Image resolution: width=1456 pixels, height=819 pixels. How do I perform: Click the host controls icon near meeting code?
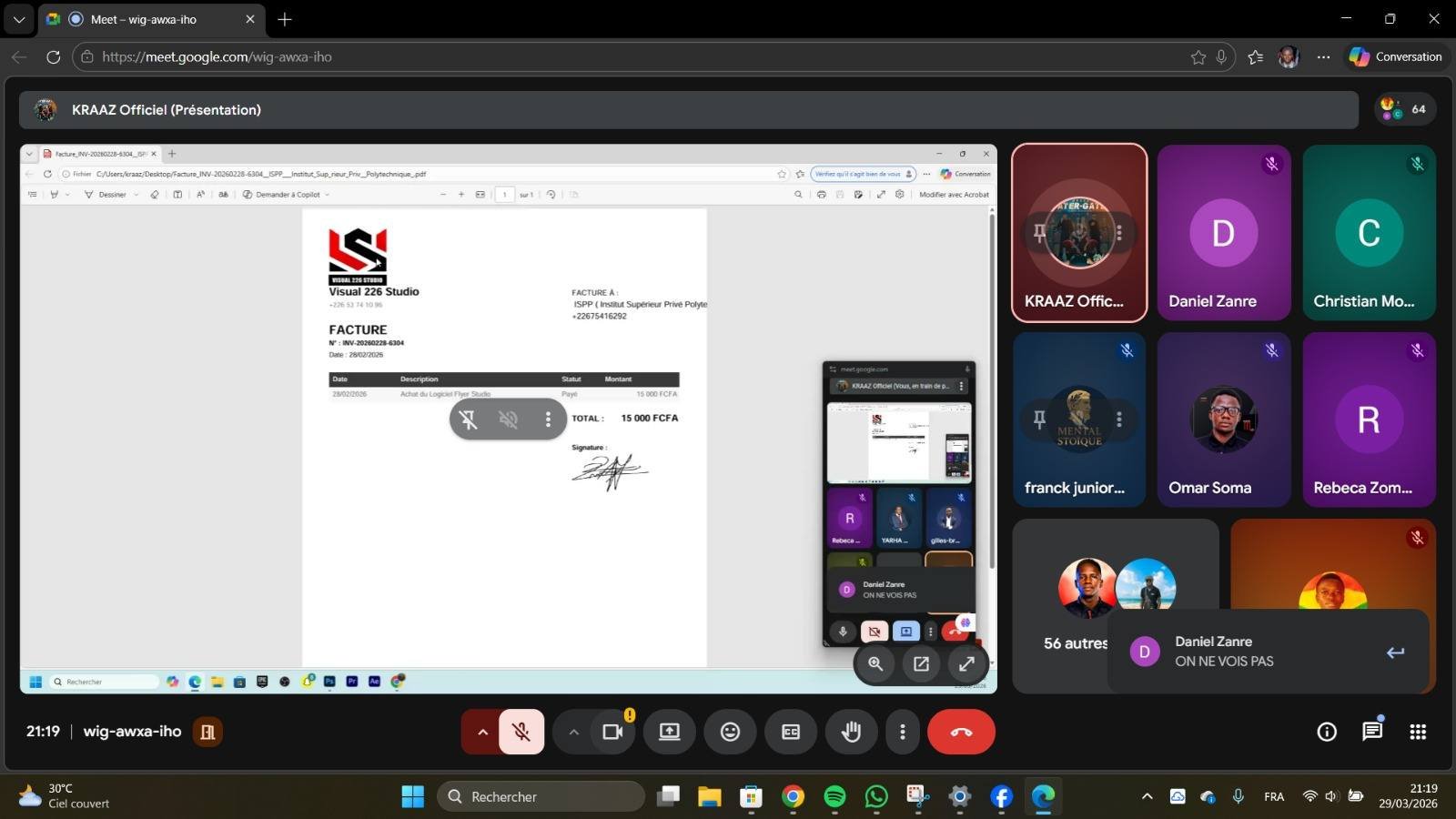(207, 732)
